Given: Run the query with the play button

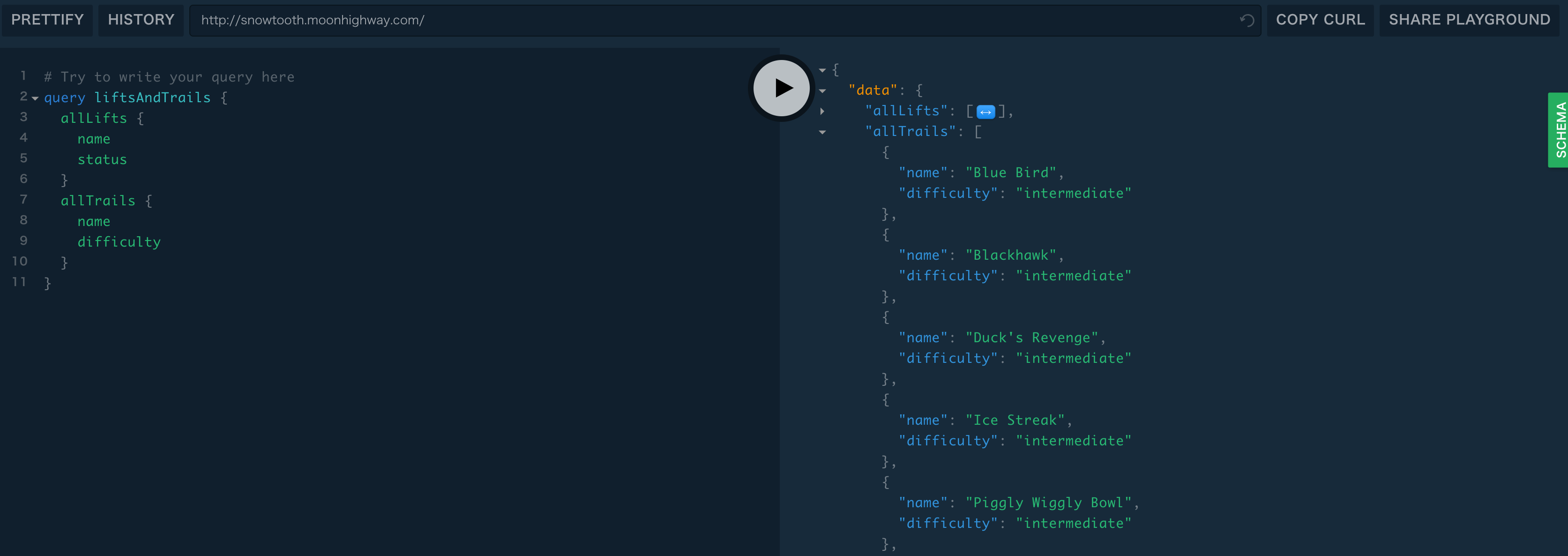Looking at the screenshot, I should [782, 88].
